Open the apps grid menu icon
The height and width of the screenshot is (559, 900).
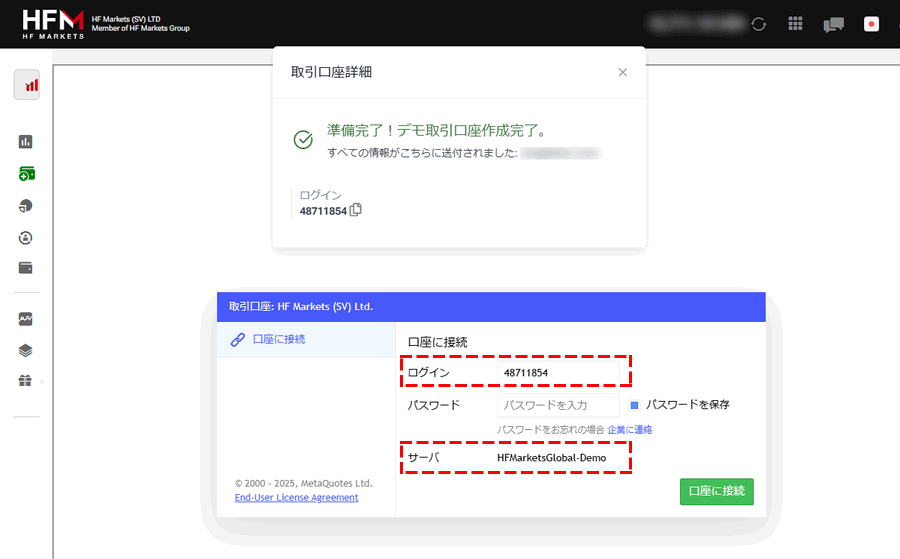click(x=795, y=24)
